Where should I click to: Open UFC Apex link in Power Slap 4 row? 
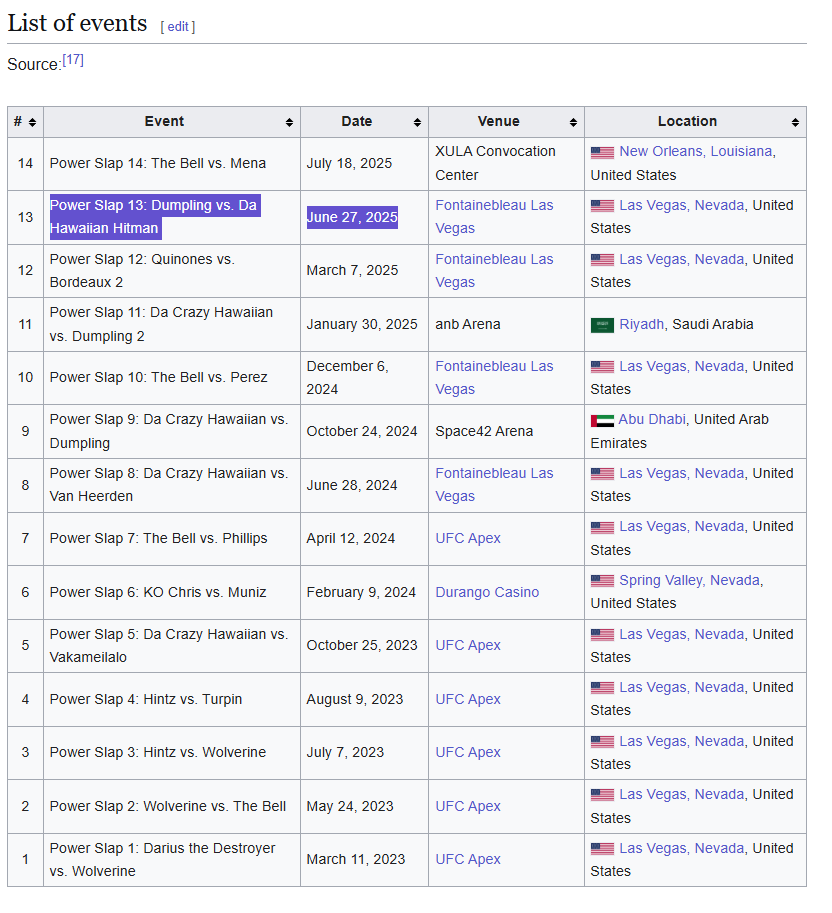point(468,699)
